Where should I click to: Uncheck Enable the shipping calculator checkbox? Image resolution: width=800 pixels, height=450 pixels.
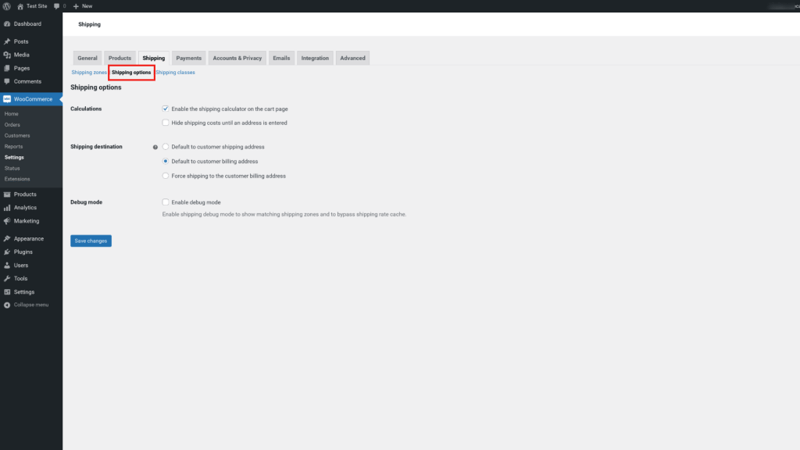(x=165, y=109)
